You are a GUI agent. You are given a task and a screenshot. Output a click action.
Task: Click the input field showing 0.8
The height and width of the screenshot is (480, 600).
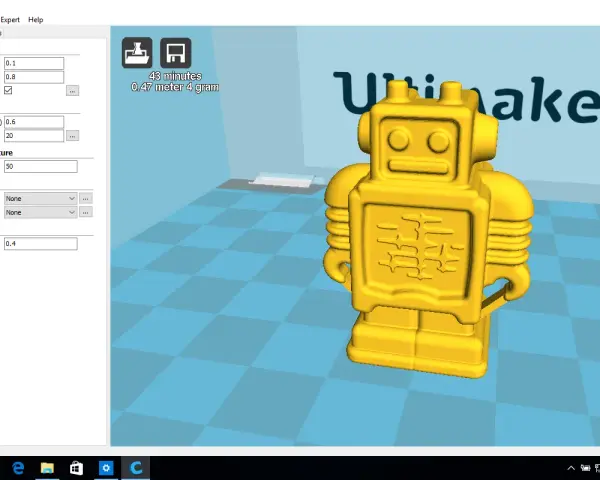point(34,77)
